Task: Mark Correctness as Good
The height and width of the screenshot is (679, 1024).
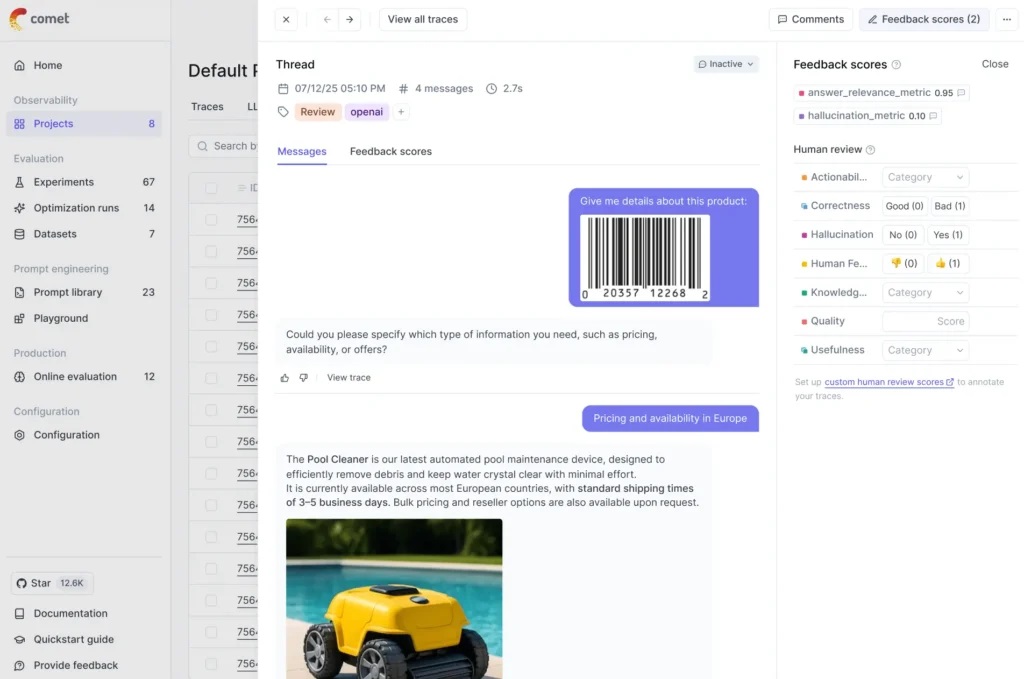Action: (x=901, y=206)
